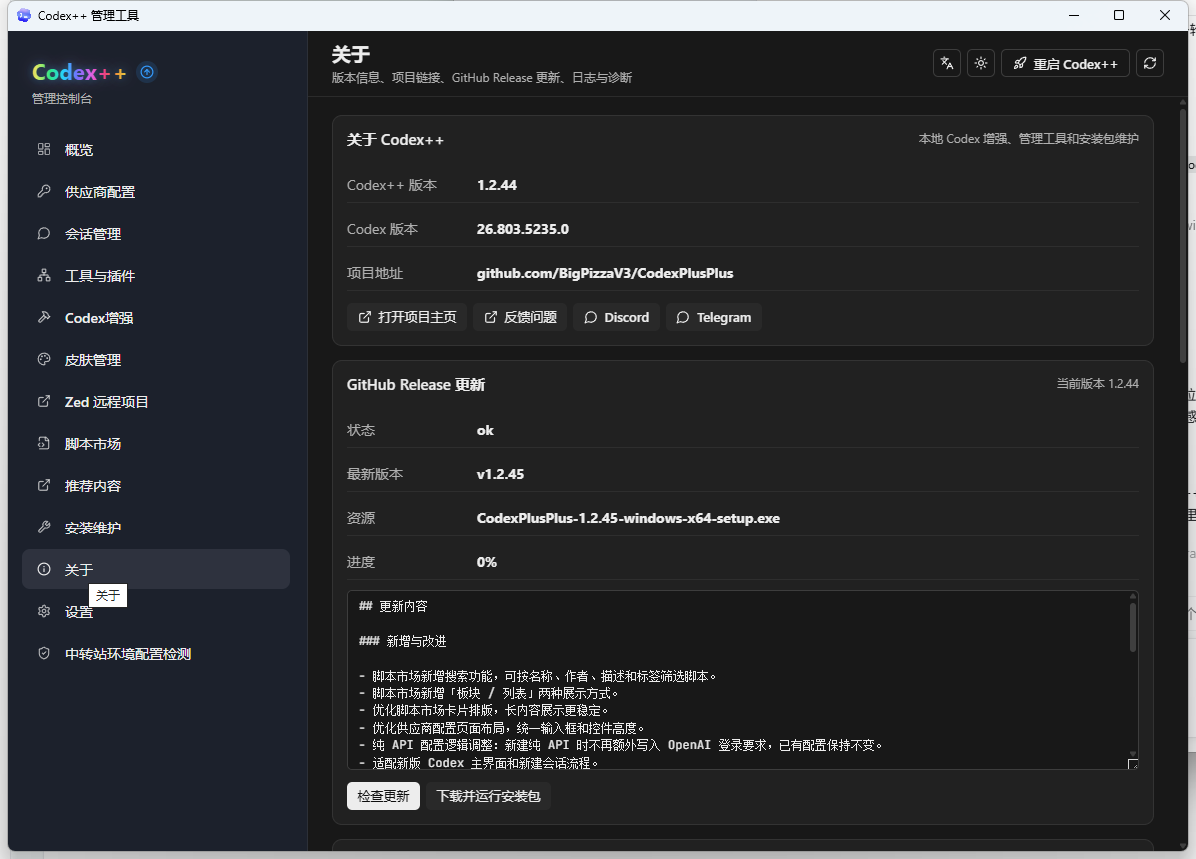Click the latest version value v1.2.45
Screen dimensions: 1196x859
coord(500,474)
